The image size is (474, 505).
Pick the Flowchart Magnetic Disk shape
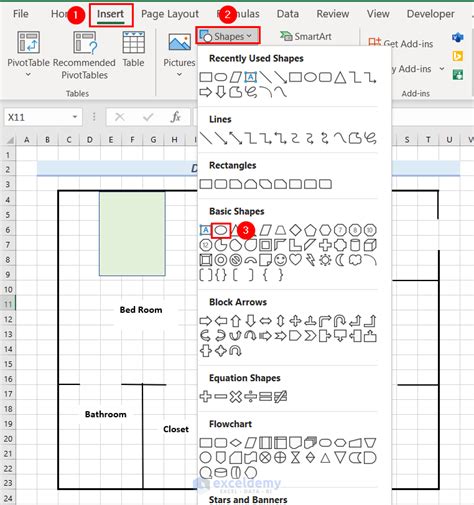[221, 472]
